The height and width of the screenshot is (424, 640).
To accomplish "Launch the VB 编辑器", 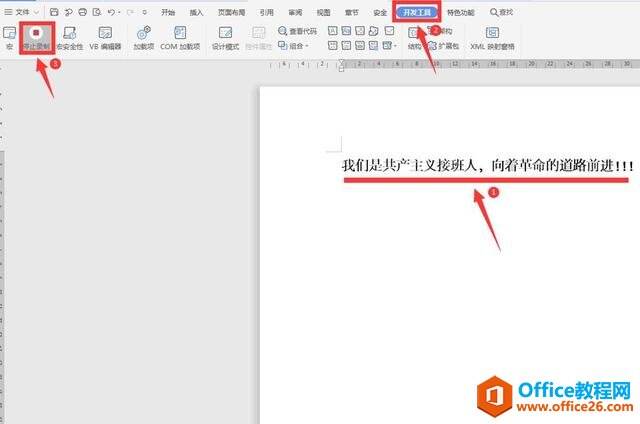I will [x=107, y=38].
